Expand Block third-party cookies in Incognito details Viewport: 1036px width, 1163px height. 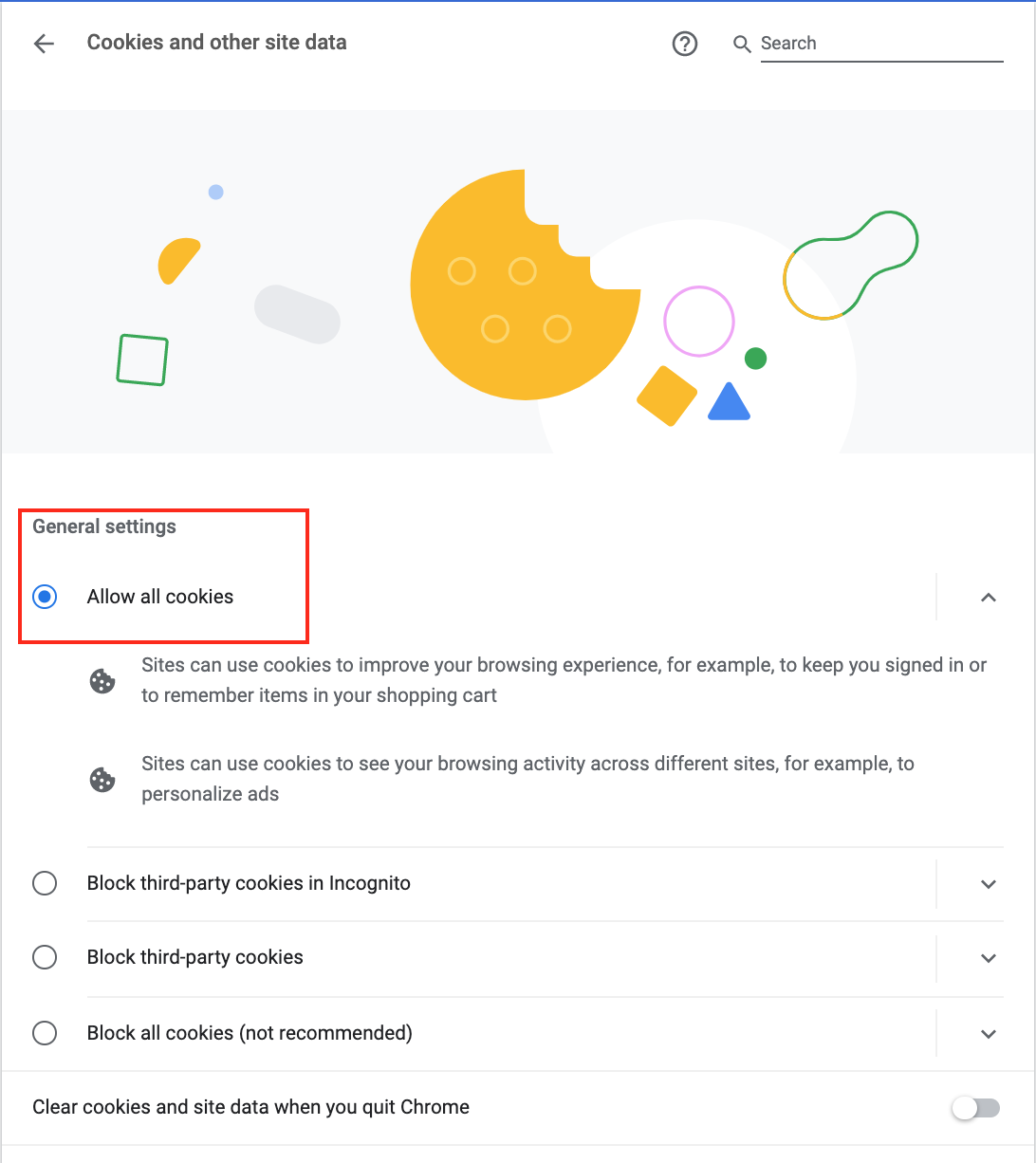tap(988, 884)
